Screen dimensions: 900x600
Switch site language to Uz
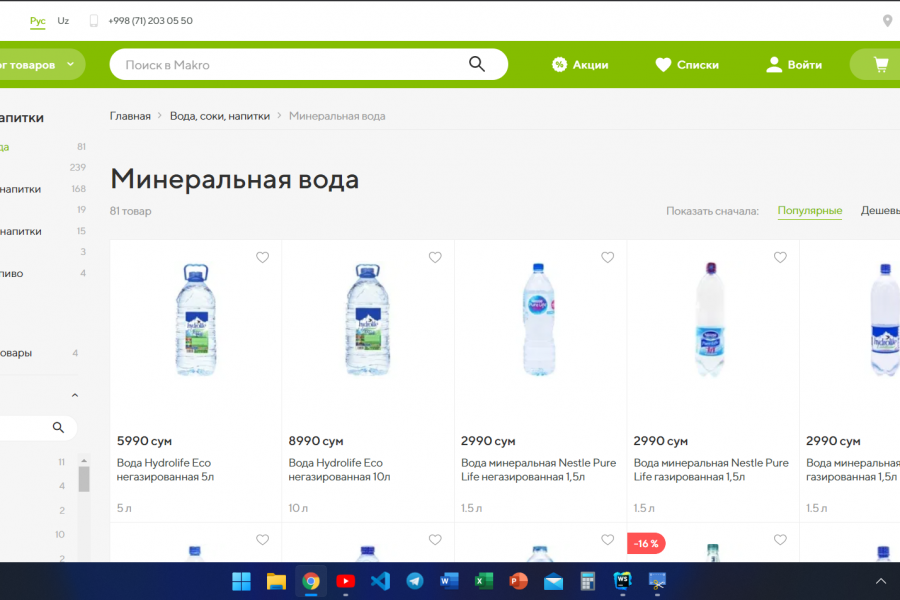(x=63, y=21)
